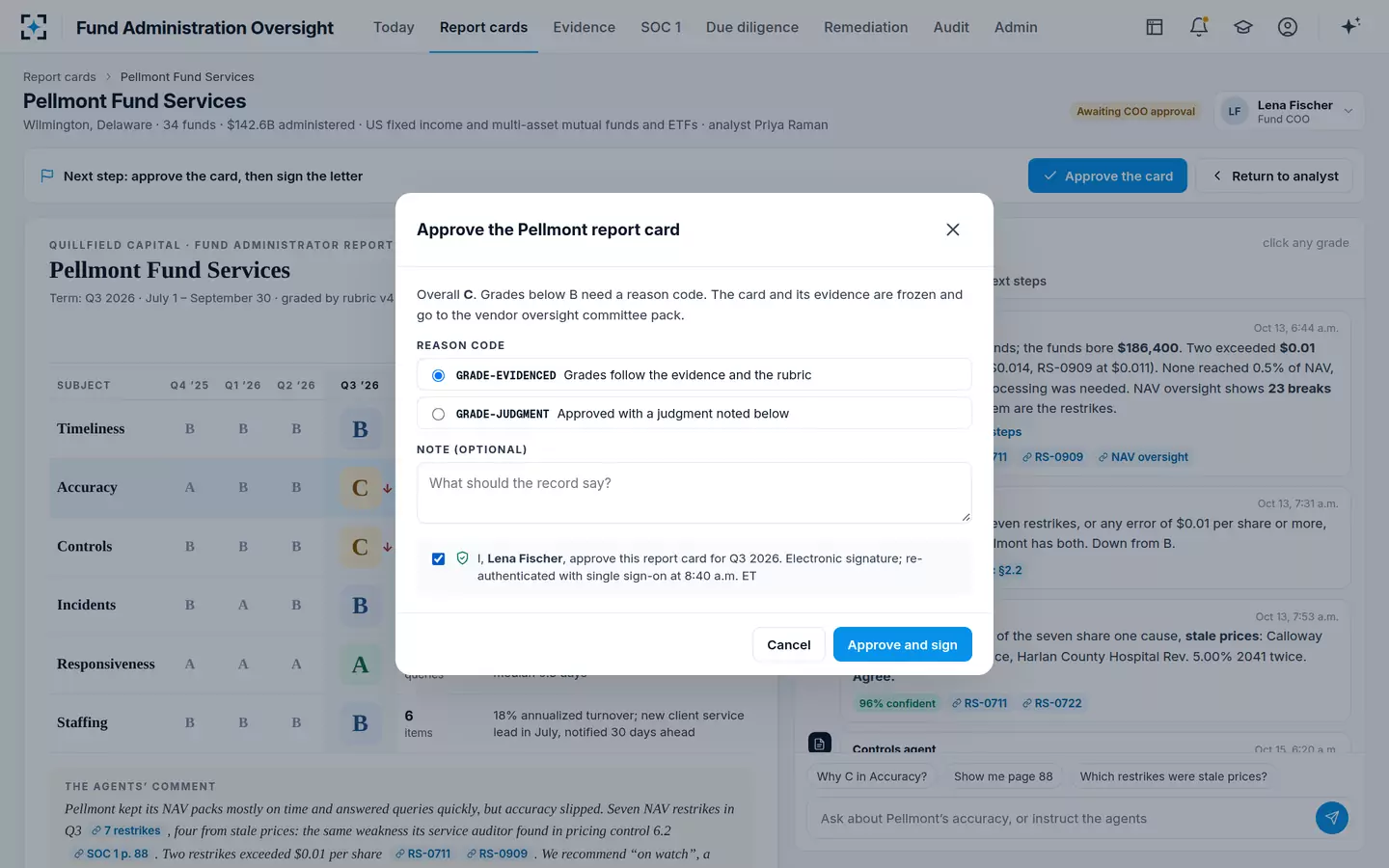Open the user account icon
The height and width of the screenshot is (868, 1389).
(x=1288, y=27)
